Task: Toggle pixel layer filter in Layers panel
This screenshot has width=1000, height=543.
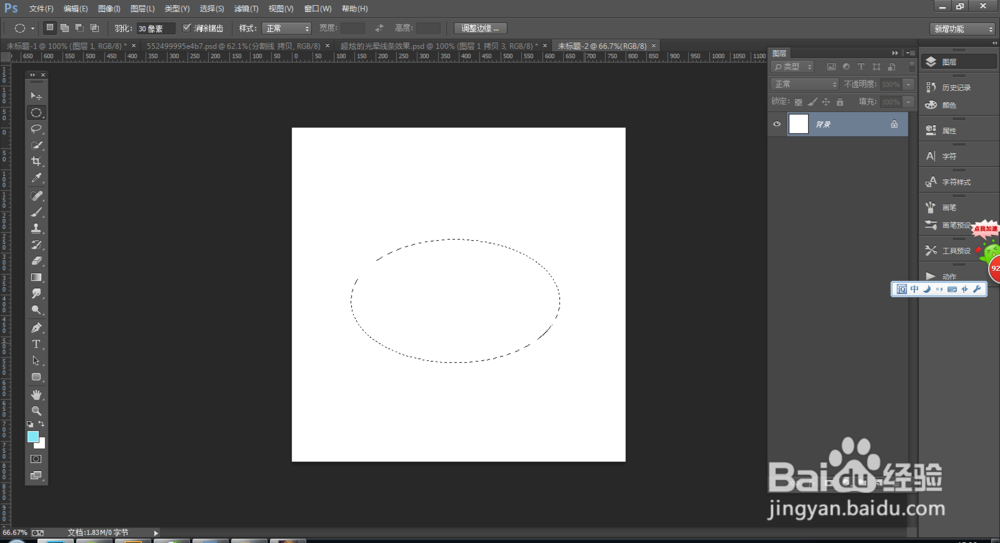Action: tap(831, 66)
